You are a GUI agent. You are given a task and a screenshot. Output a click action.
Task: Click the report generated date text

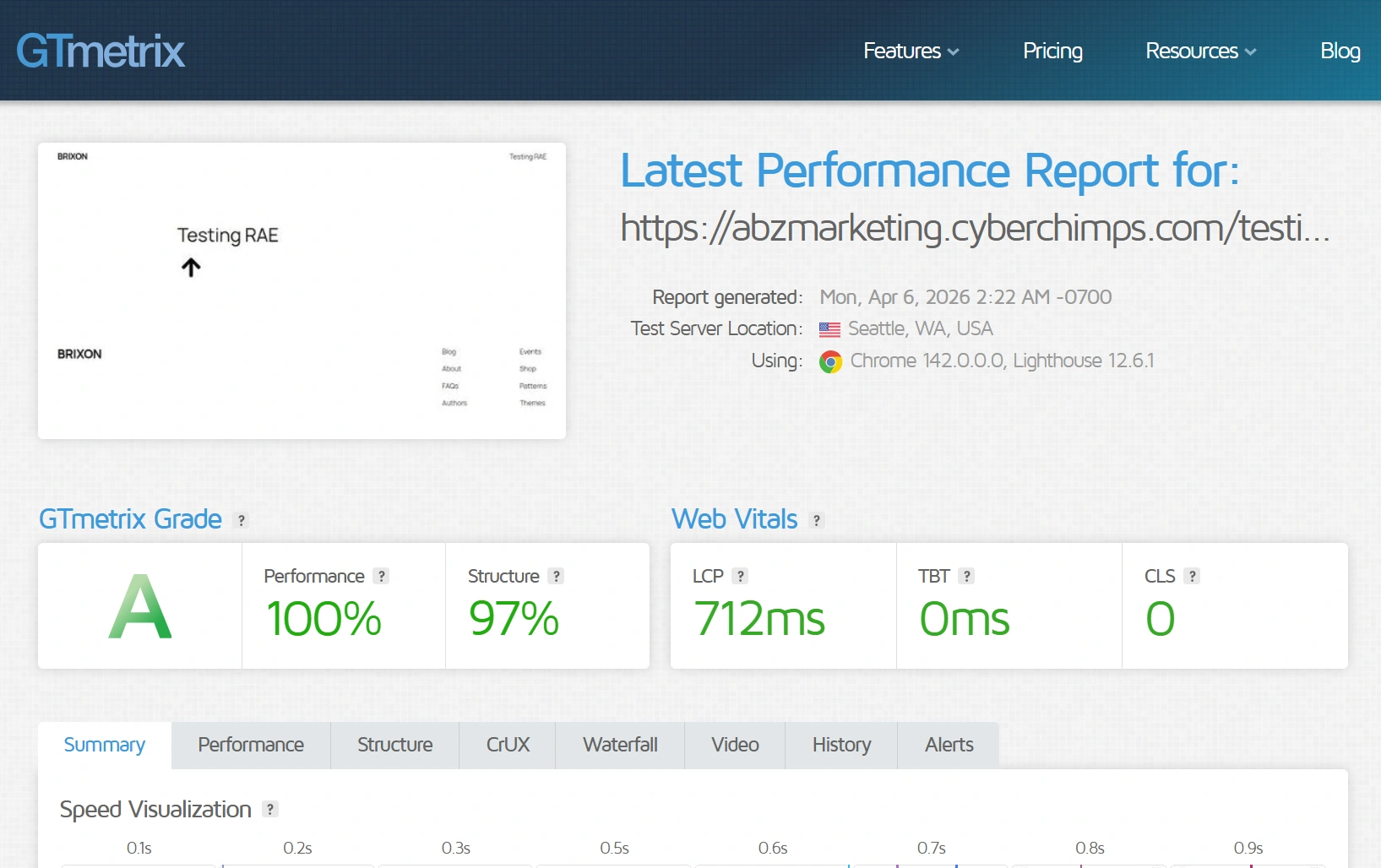click(x=965, y=297)
